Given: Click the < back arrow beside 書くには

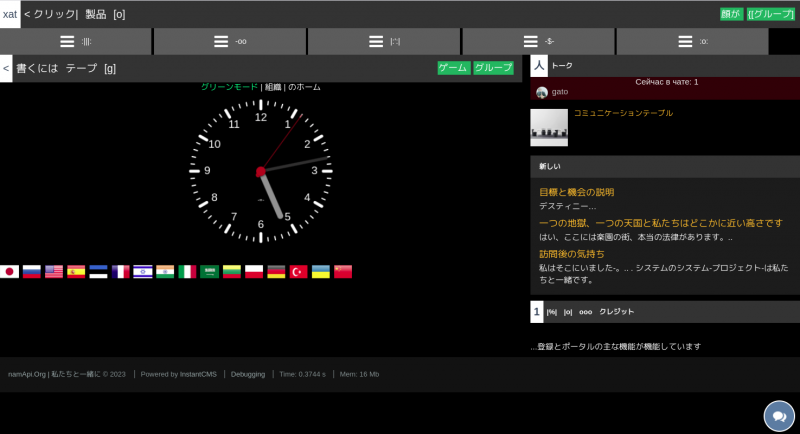Looking at the screenshot, I should pos(6,68).
